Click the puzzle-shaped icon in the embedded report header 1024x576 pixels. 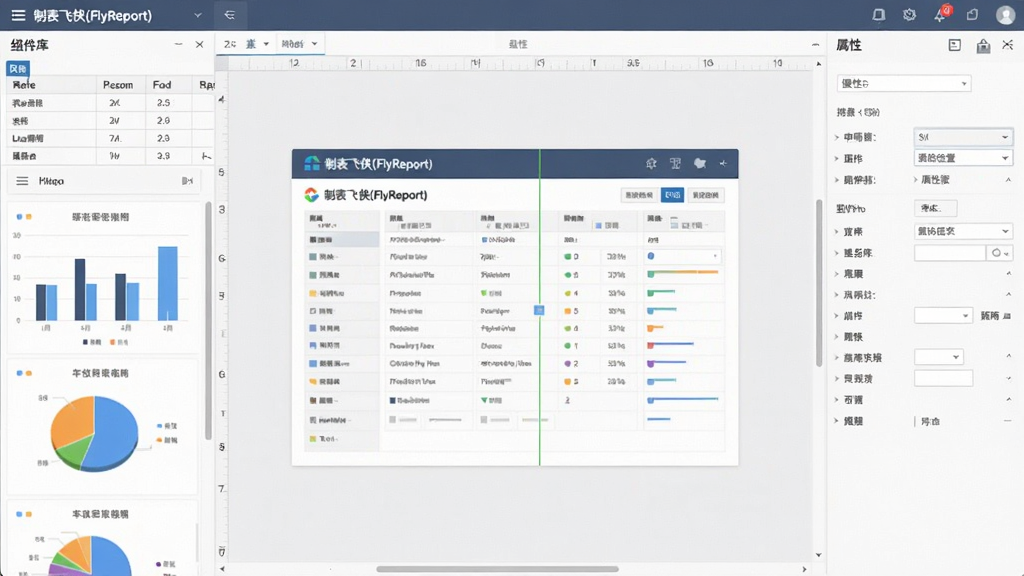coord(699,163)
